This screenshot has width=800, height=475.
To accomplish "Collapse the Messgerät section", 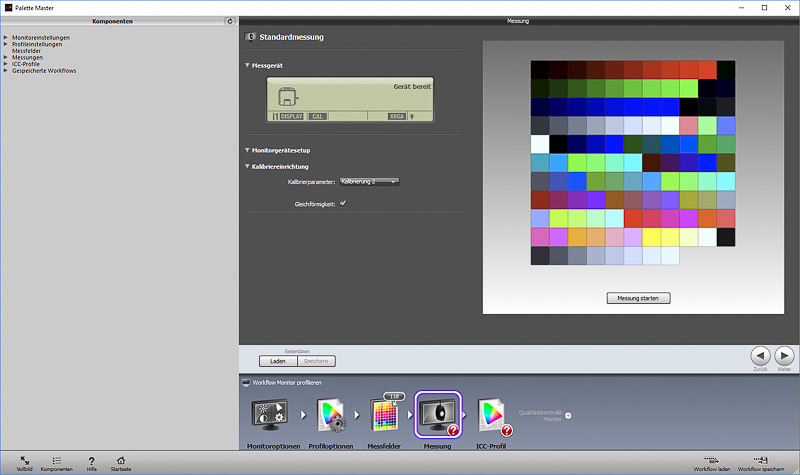I will (248, 65).
